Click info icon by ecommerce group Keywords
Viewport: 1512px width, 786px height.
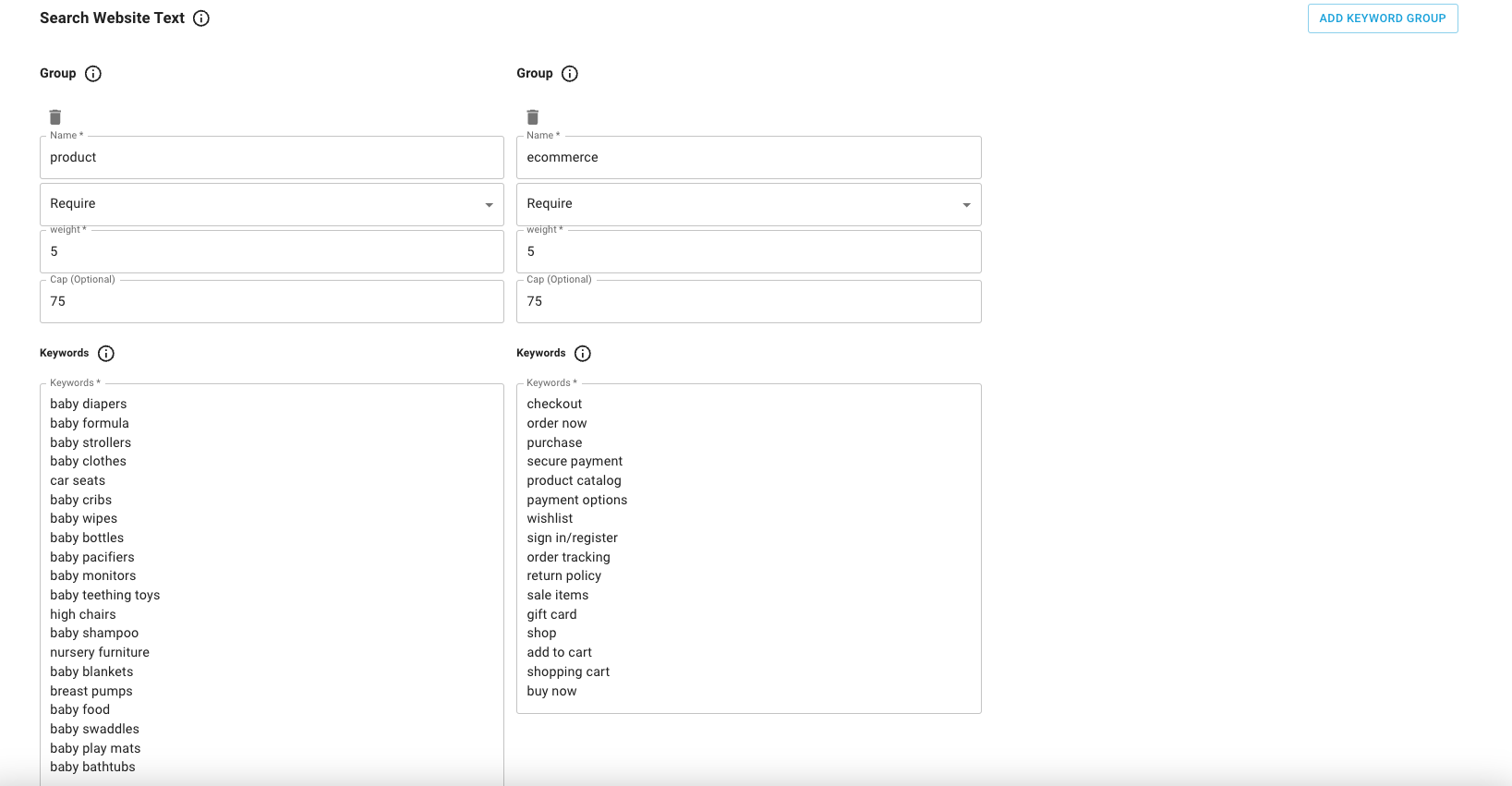point(583,354)
